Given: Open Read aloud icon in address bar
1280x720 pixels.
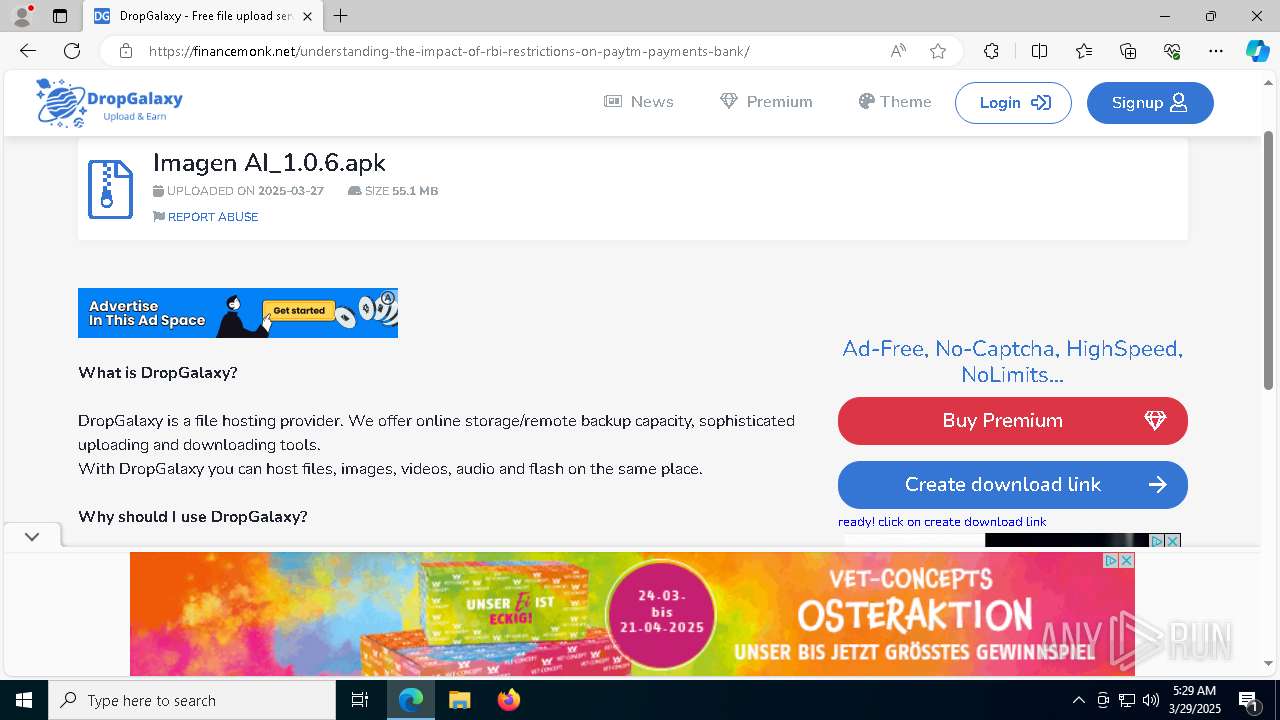Looking at the screenshot, I should tap(898, 51).
